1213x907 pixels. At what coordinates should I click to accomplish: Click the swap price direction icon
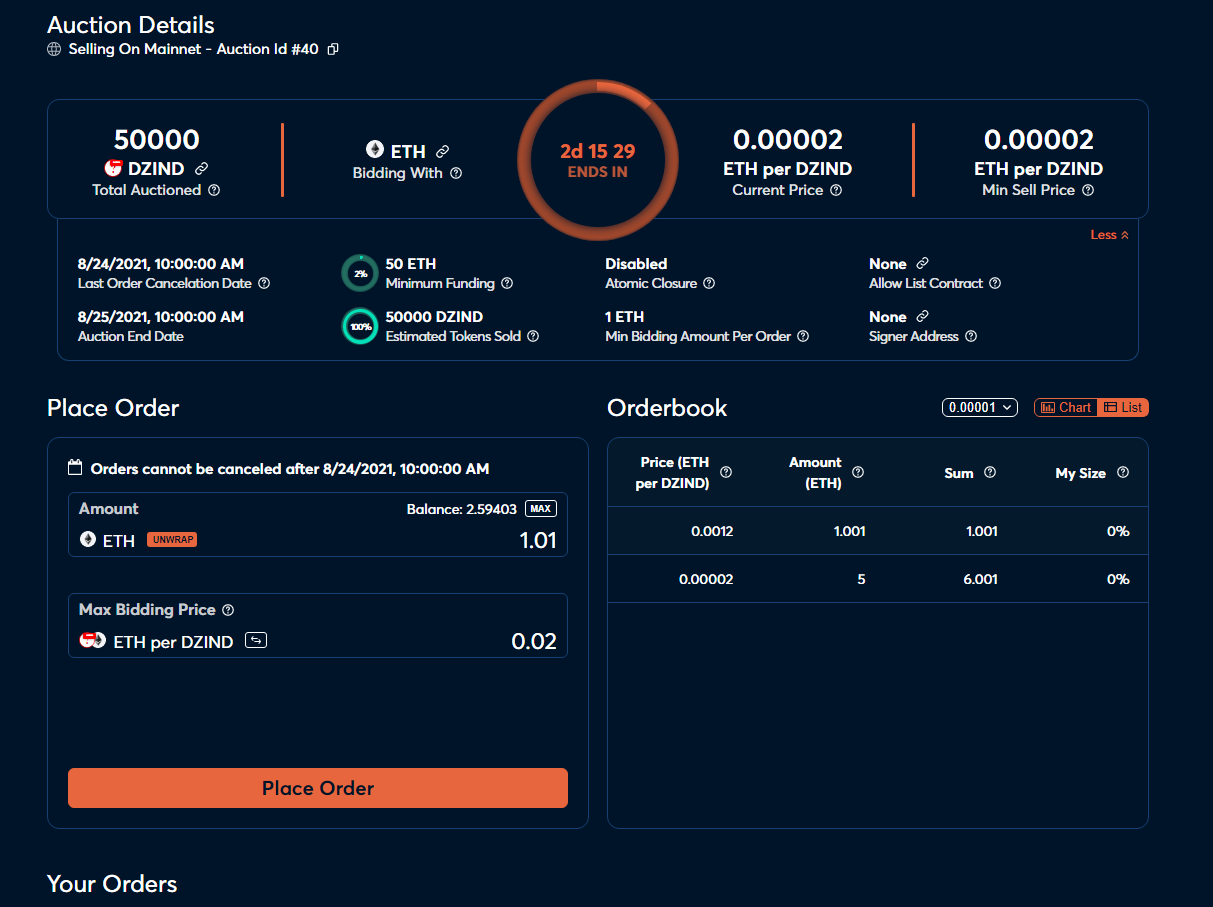(256, 640)
